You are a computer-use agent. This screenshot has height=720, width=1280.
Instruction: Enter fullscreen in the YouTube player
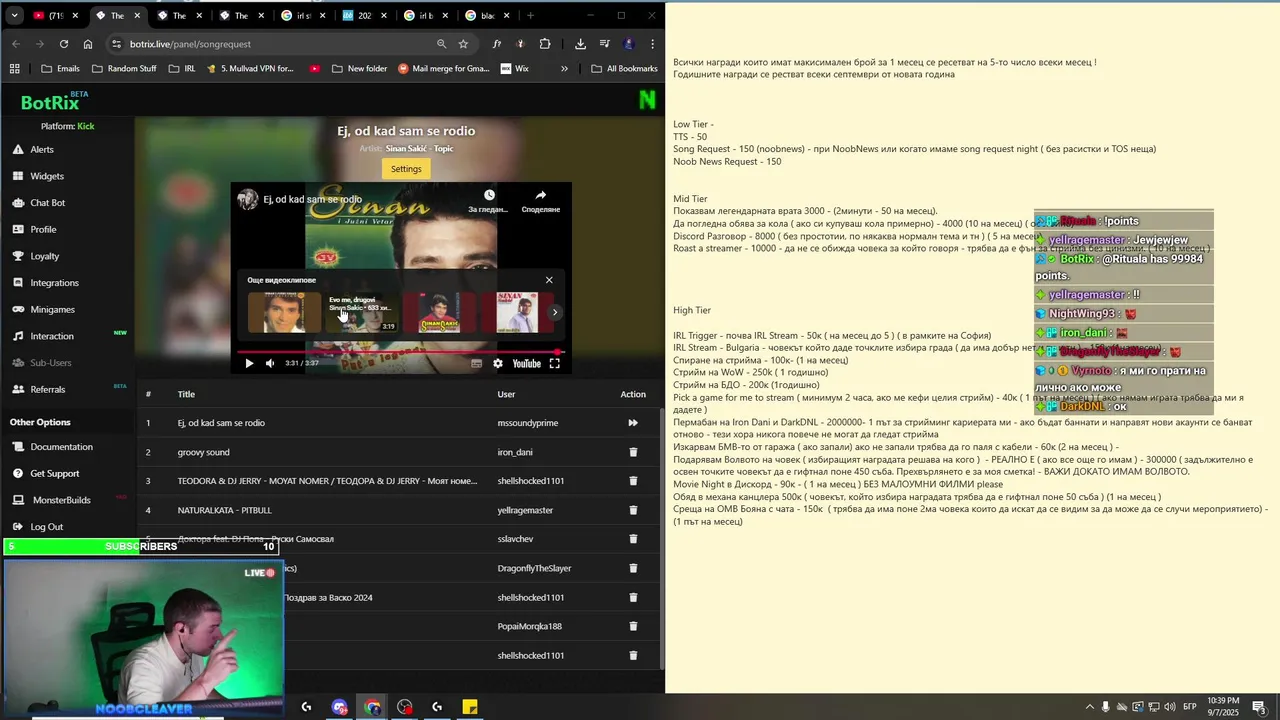555,363
